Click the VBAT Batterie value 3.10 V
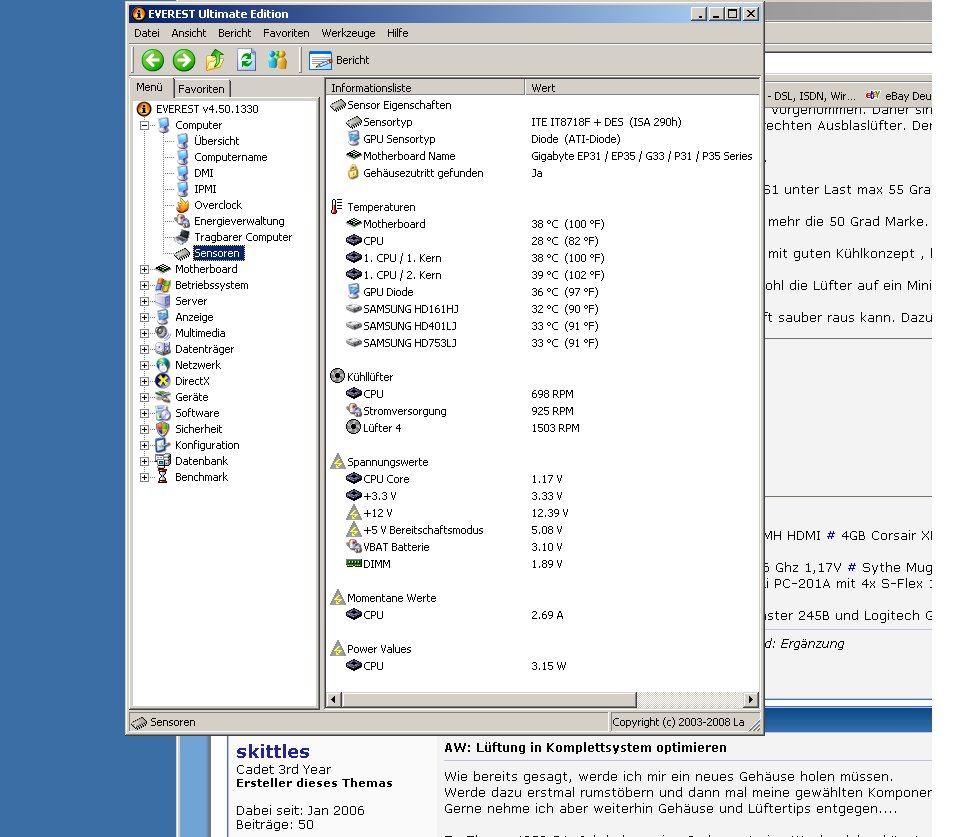This screenshot has height=837, width=960. pyautogui.click(x=547, y=547)
